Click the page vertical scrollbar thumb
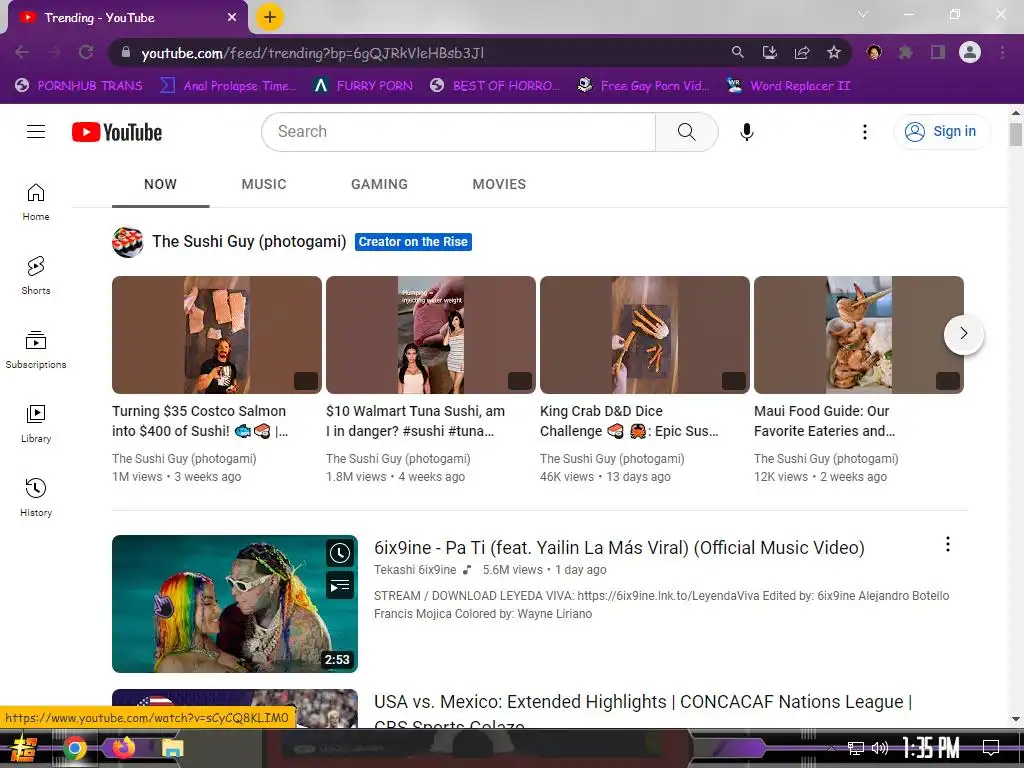 tap(1016, 134)
